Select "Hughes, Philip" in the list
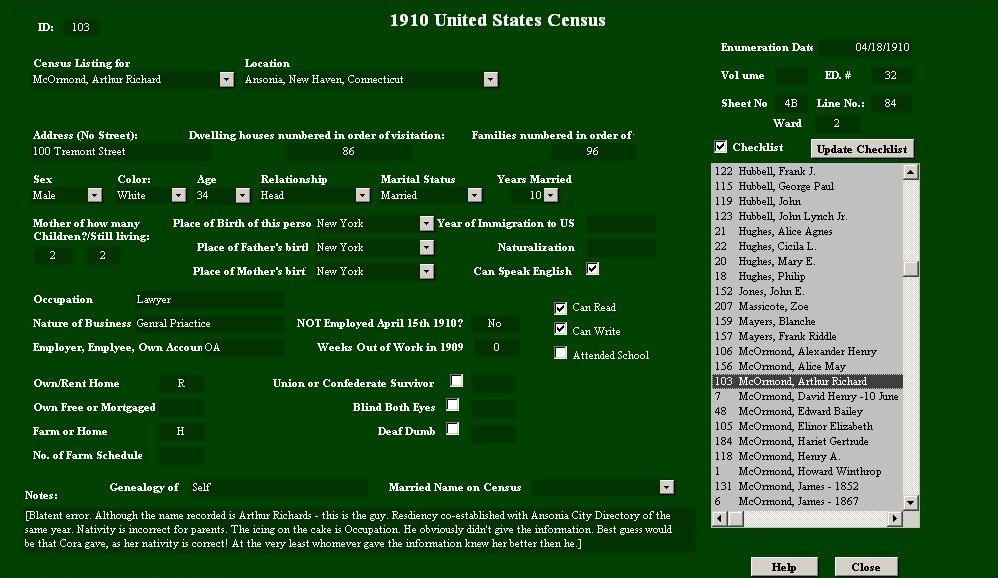 [x=806, y=276]
